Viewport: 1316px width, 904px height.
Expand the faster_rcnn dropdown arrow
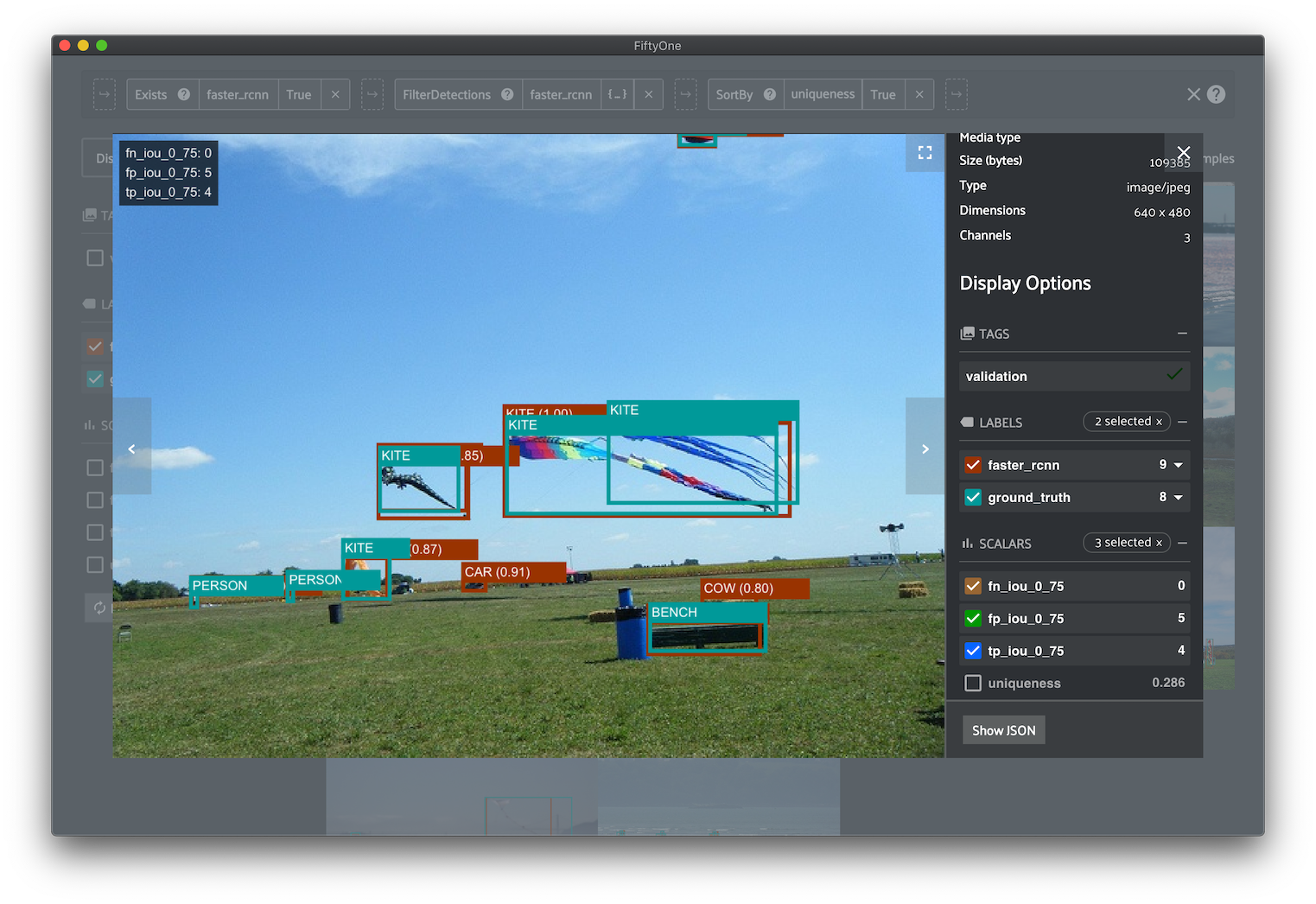(1178, 465)
